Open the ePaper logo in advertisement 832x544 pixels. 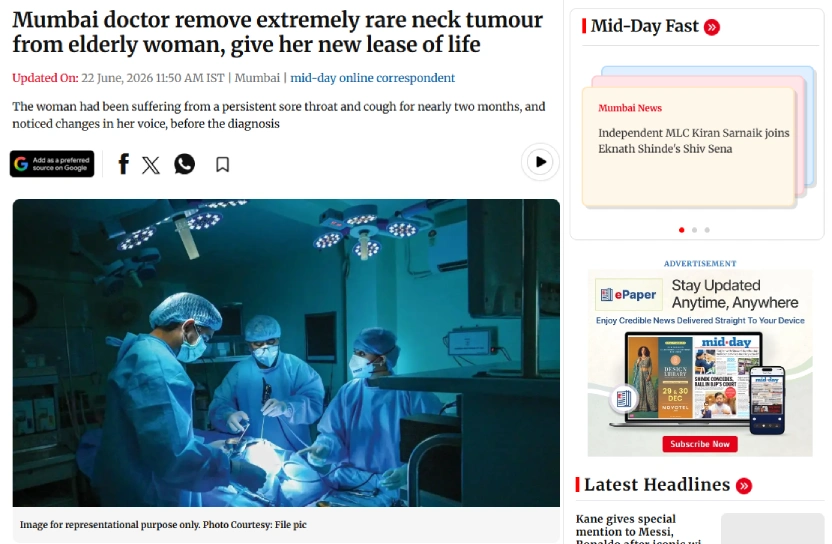click(x=629, y=295)
